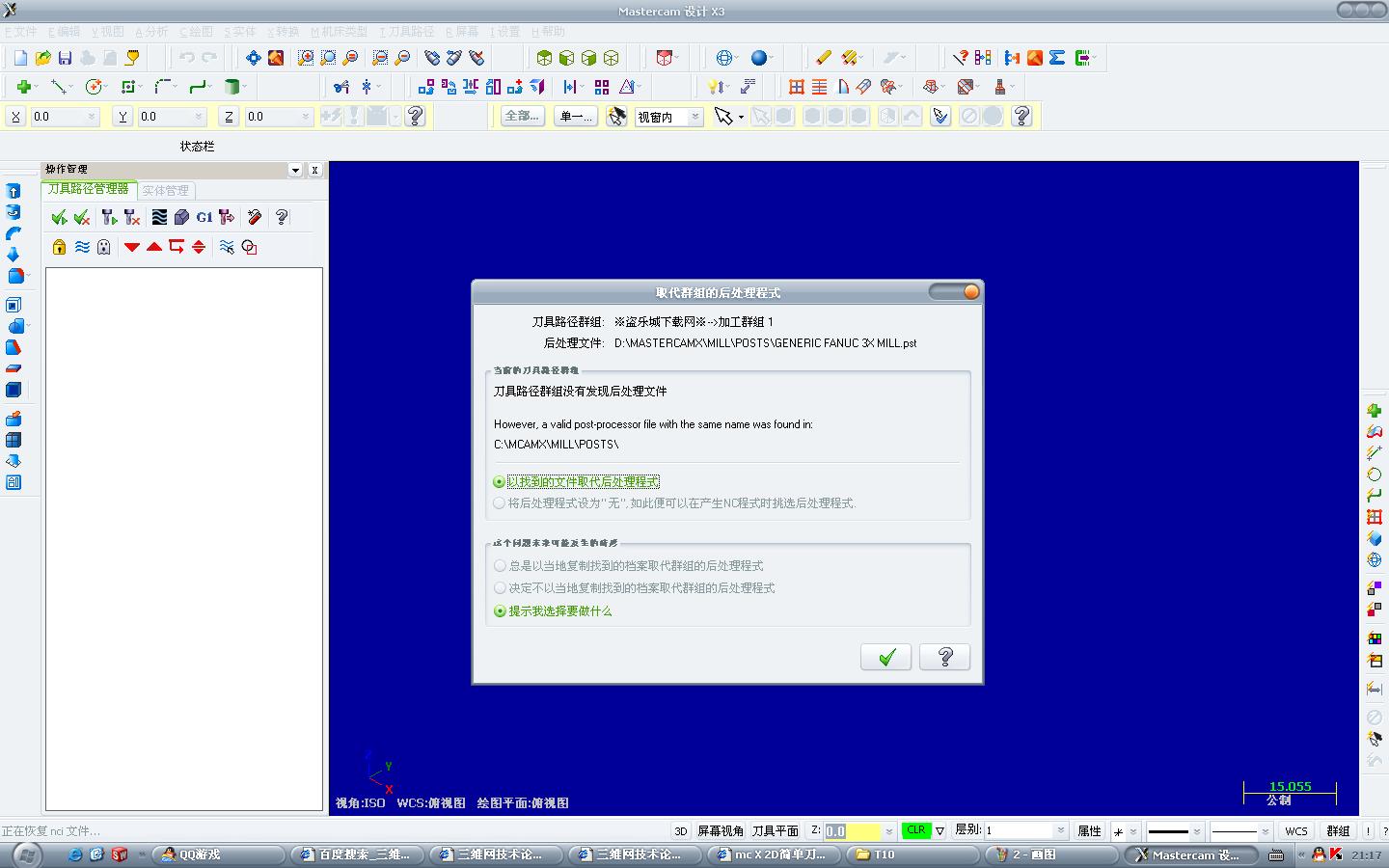Click the dialog help question button
Image resolution: width=1389 pixels, height=868 pixels.
coord(945,657)
